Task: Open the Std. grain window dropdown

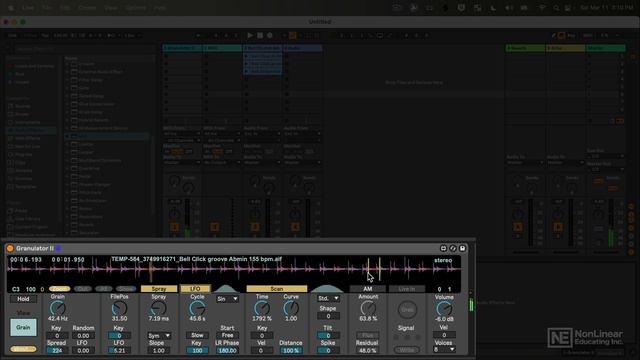Action: [x=328, y=299]
